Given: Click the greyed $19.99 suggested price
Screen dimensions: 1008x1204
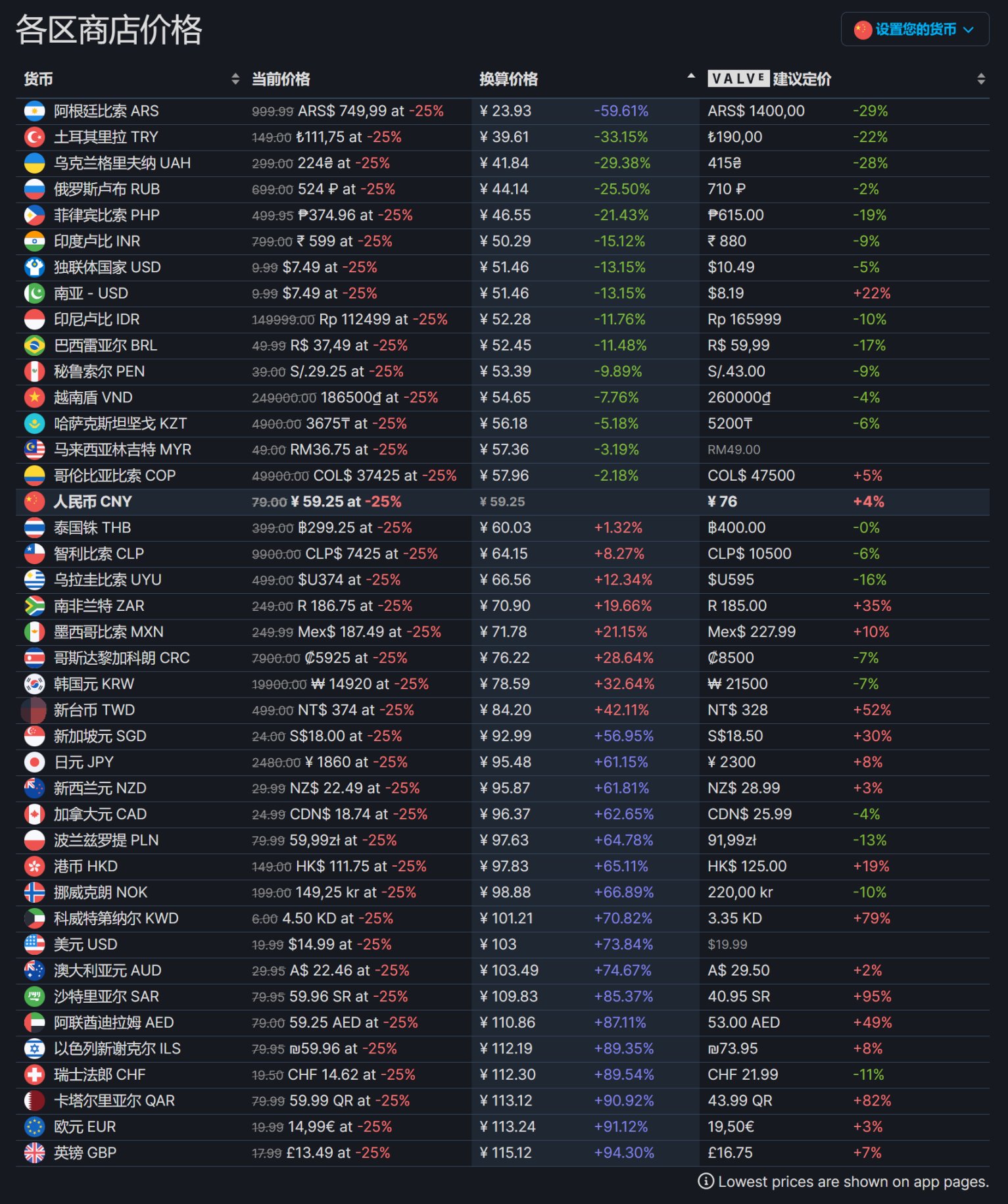Looking at the screenshot, I should [x=727, y=944].
